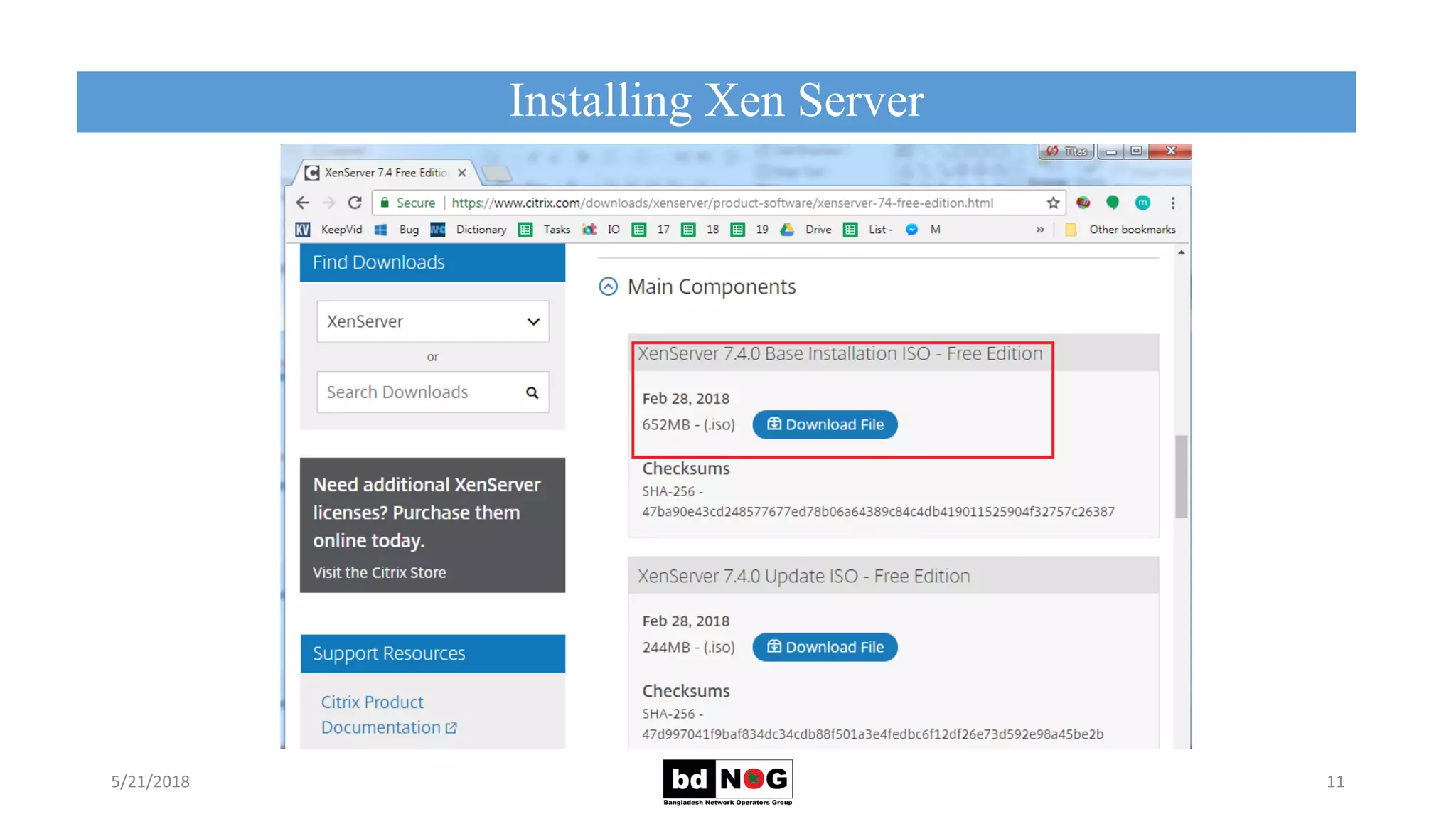The height and width of the screenshot is (819, 1456).
Task: Open Citrix Product Documentation link
Action: tap(389, 714)
